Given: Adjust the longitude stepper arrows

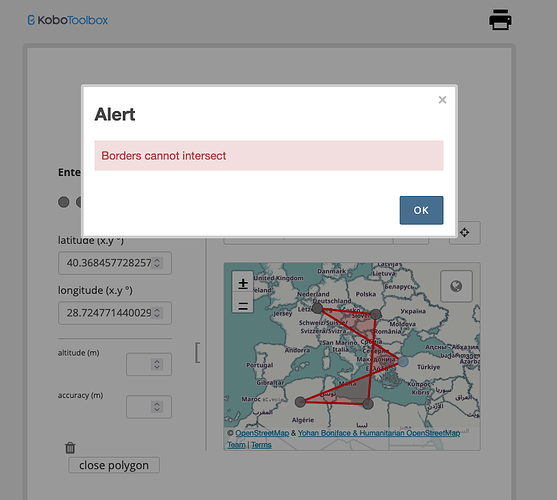Looking at the screenshot, I should (x=157, y=313).
